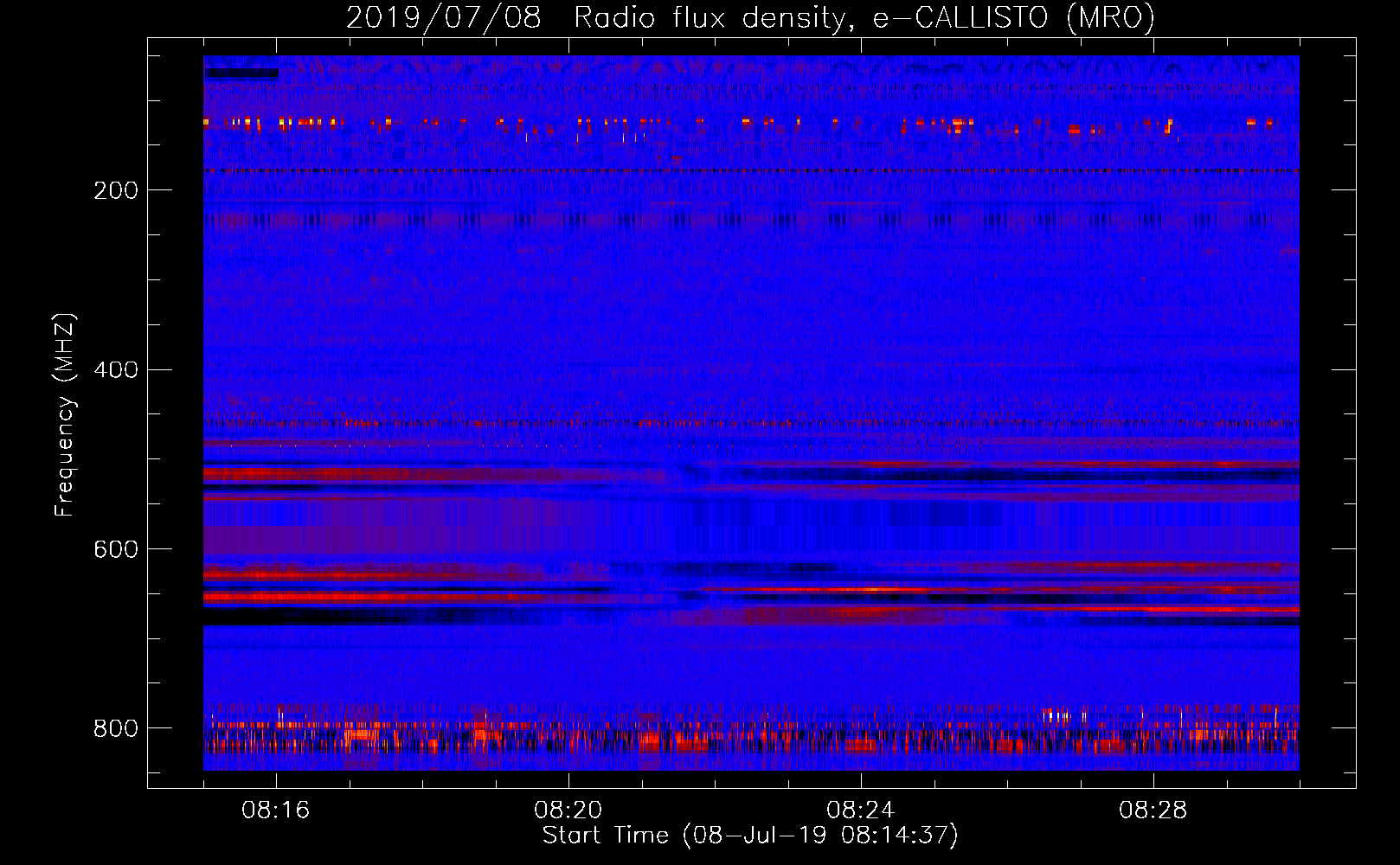
Task: Click the 08:16 time tick label
Action: (x=276, y=811)
